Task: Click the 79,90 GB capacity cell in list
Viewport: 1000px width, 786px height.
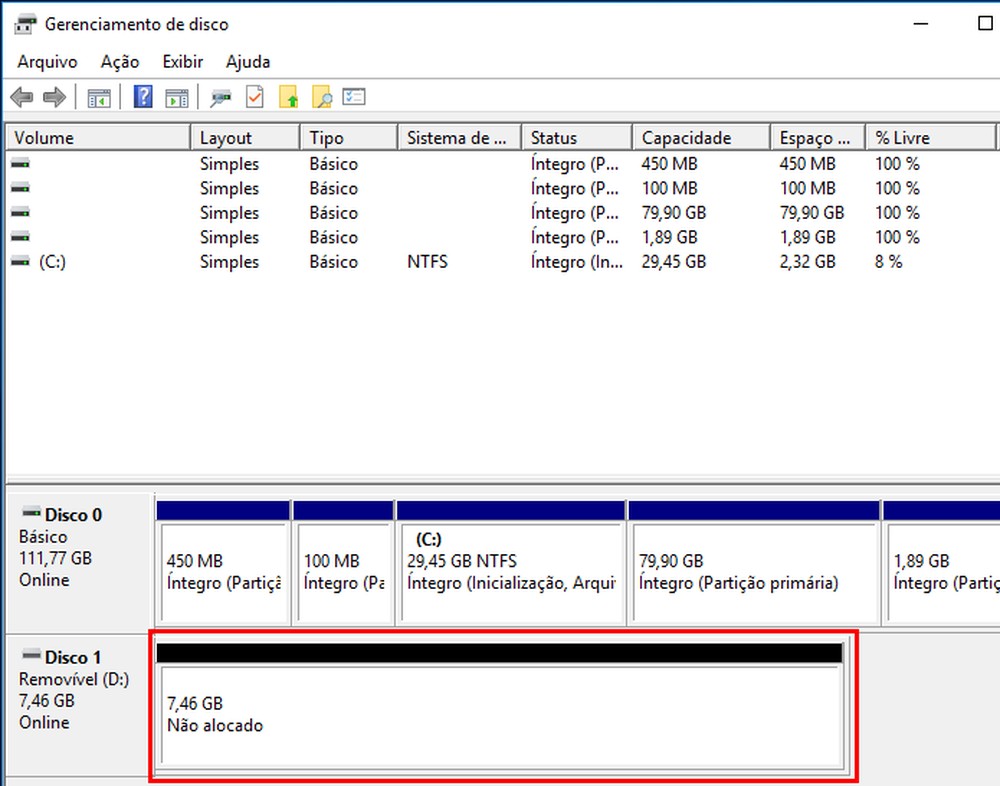Action: (673, 212)
